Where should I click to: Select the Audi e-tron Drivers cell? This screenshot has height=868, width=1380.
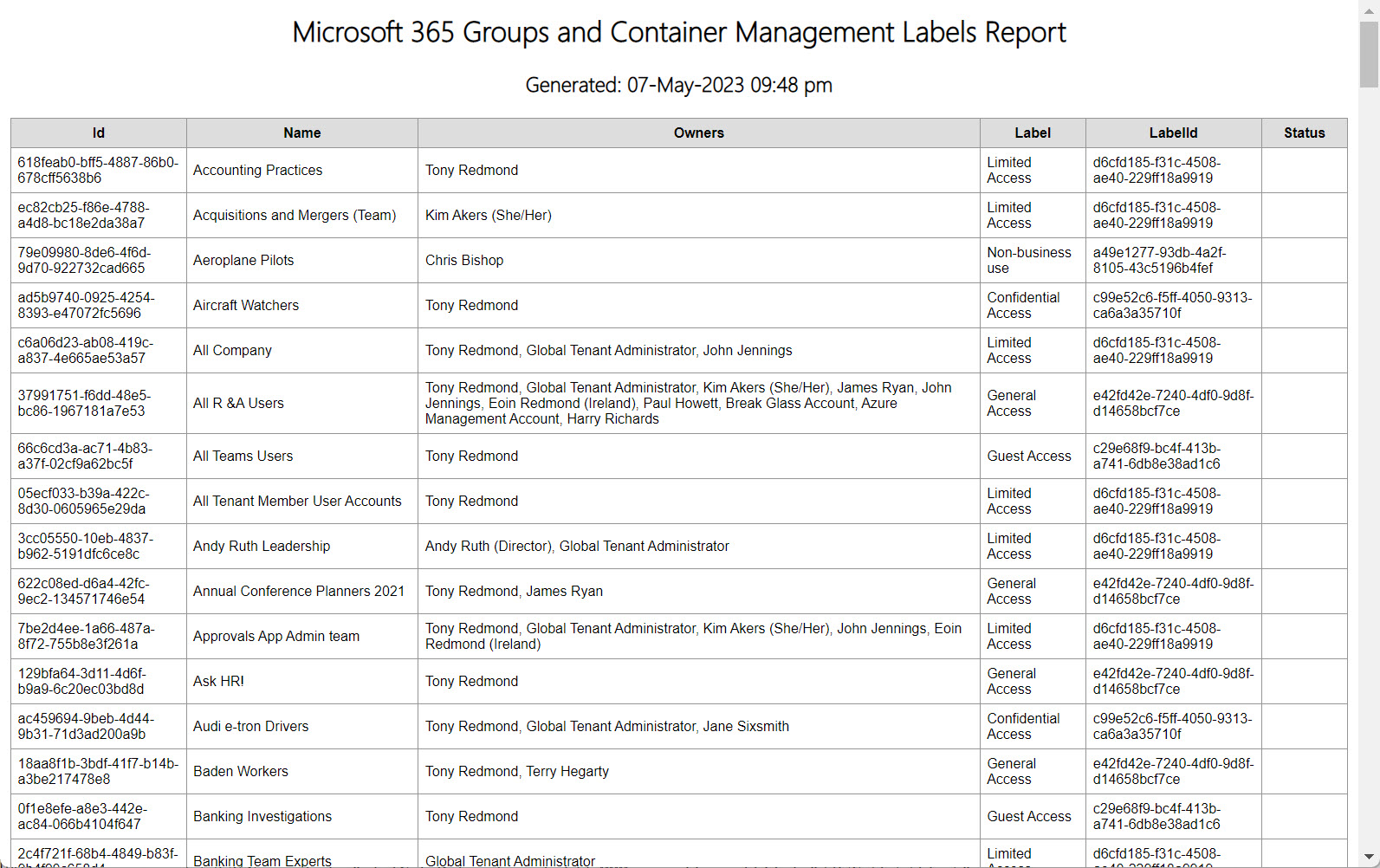point(301,726)
